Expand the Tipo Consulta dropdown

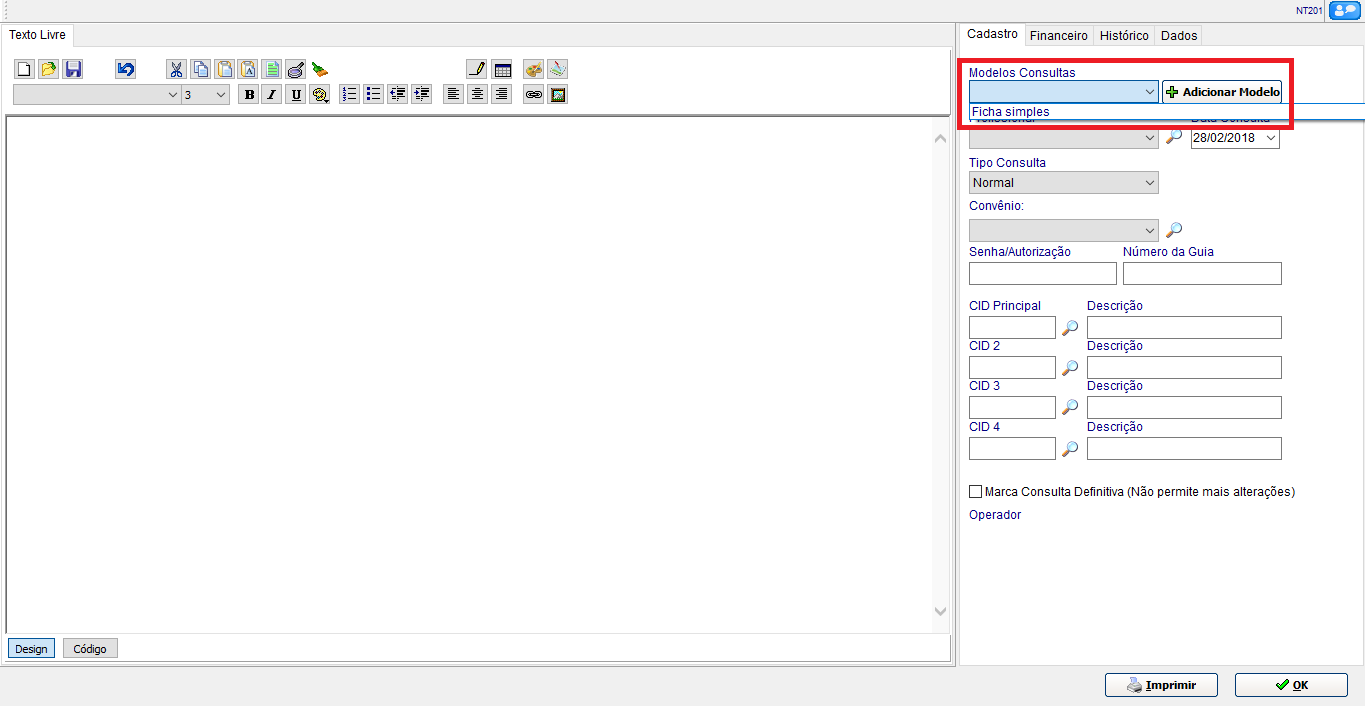pos(1149,183)
